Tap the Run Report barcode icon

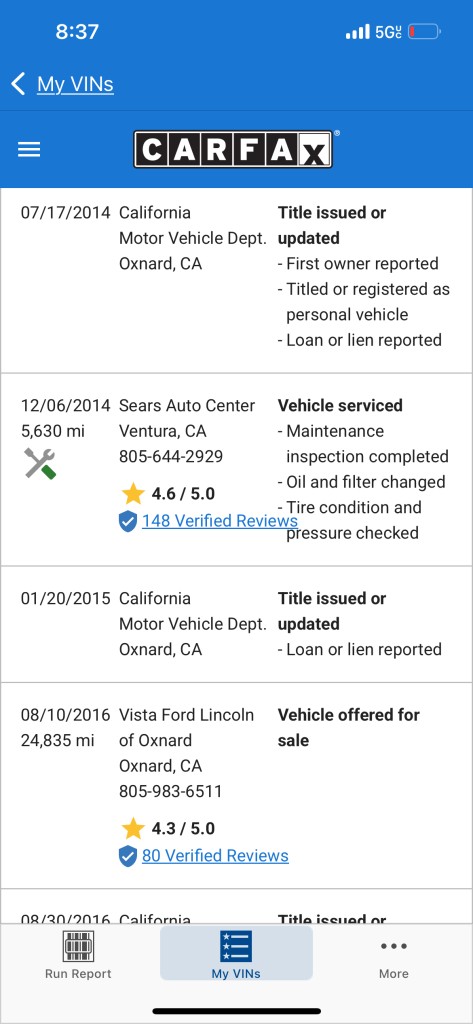coord(78,946)
